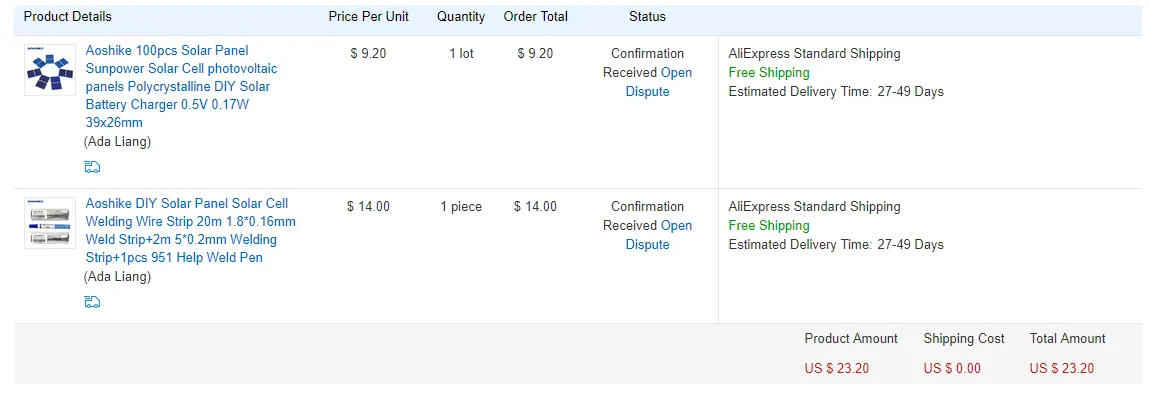Click seller name Ada Liang under solar panel item
1150x393 pixels.
pyautogui.click(x=117, y=142)
